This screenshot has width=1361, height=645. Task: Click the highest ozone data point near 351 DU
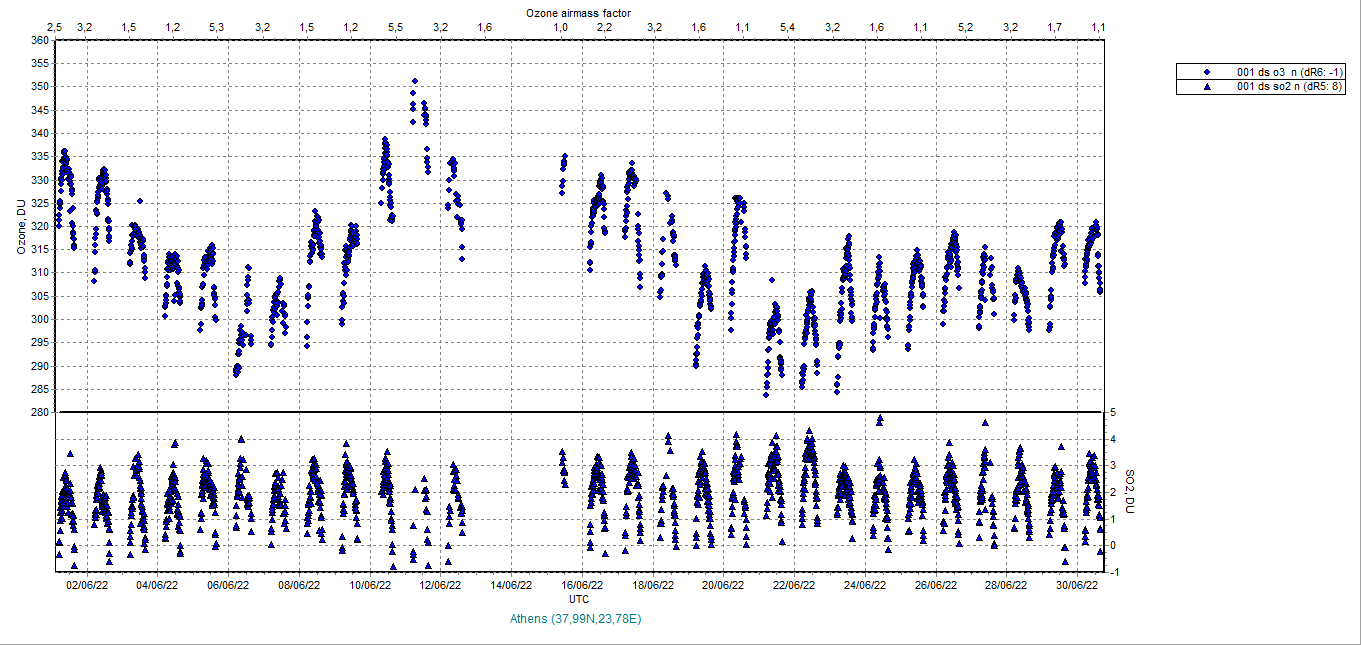(414, 81)
